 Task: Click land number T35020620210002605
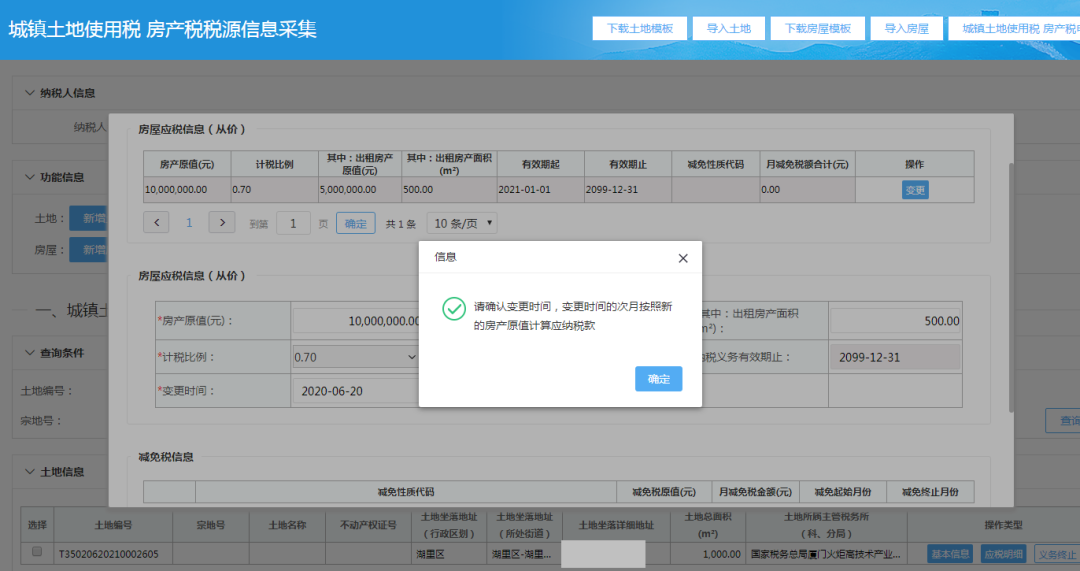109,554
